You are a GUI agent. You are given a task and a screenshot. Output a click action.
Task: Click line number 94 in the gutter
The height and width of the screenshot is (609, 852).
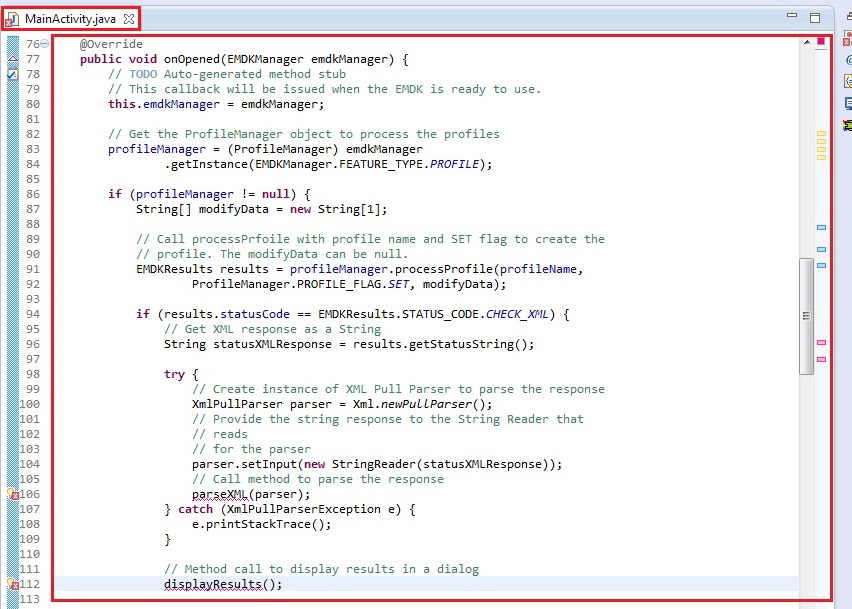click(32, 314)
